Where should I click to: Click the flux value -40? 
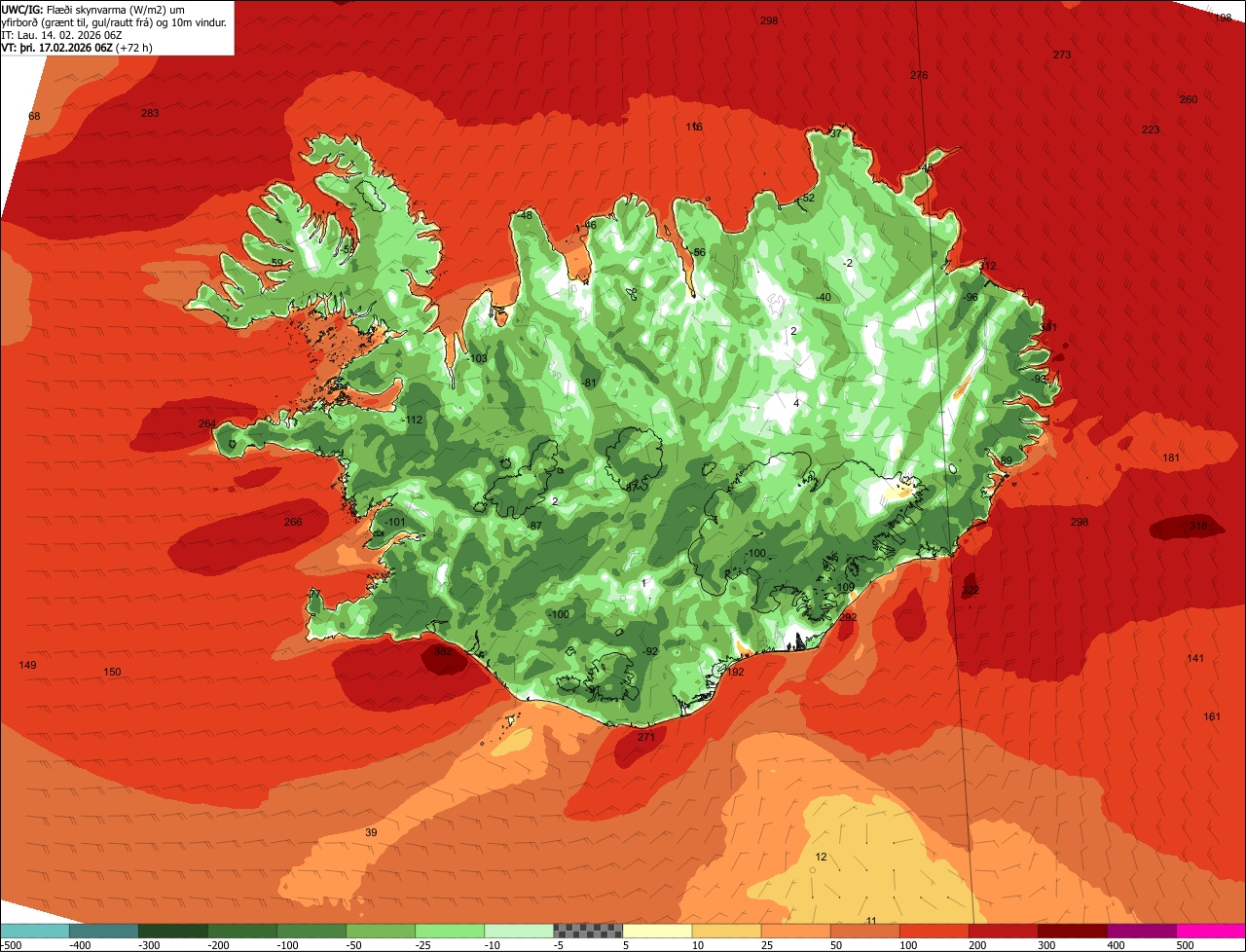point(824,297)
